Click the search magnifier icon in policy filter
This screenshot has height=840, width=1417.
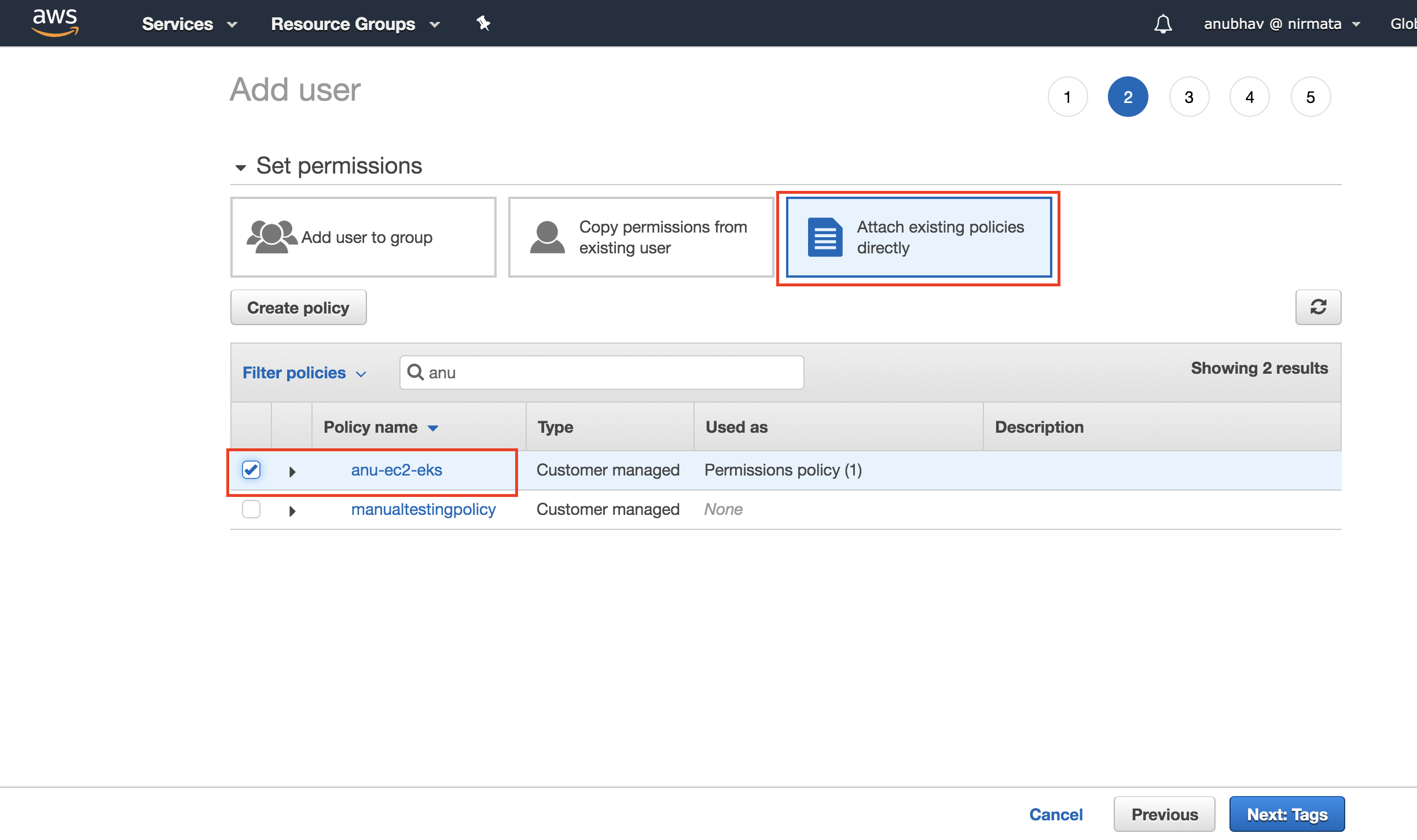pyautogui.click(x=416, y=372)
